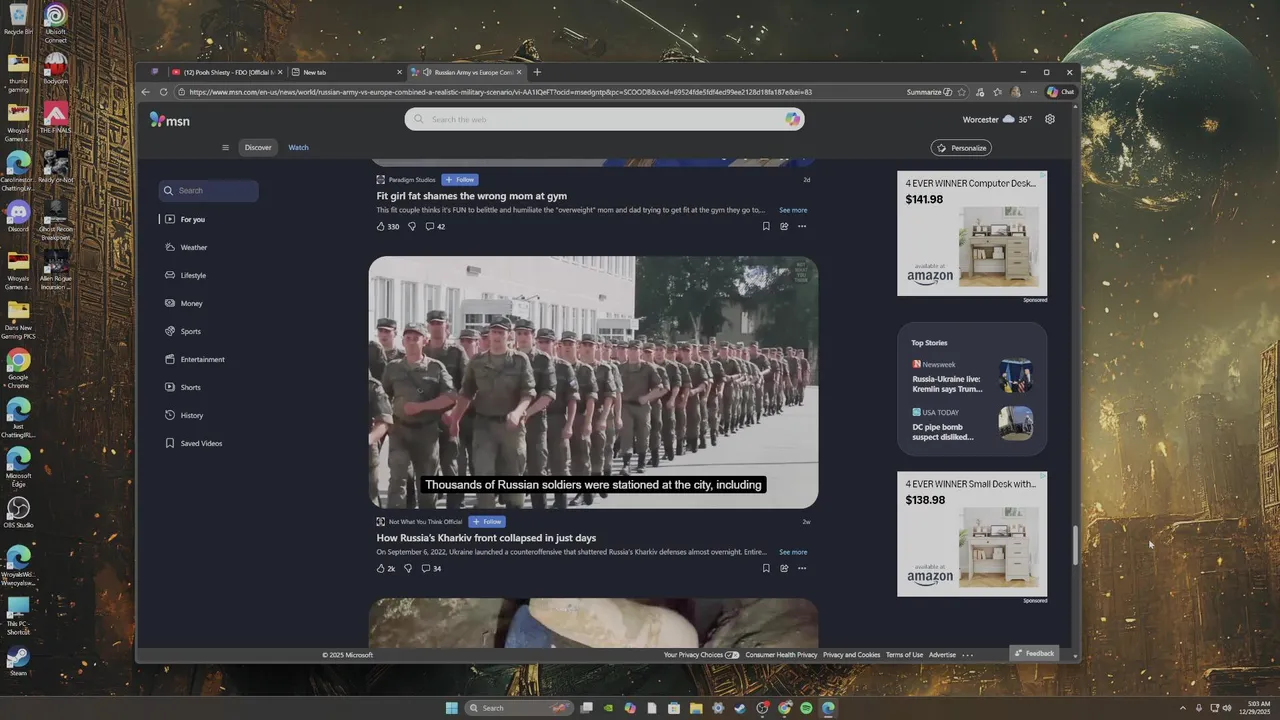Open comments on Kharkiv front video

[x=431, y=568]
